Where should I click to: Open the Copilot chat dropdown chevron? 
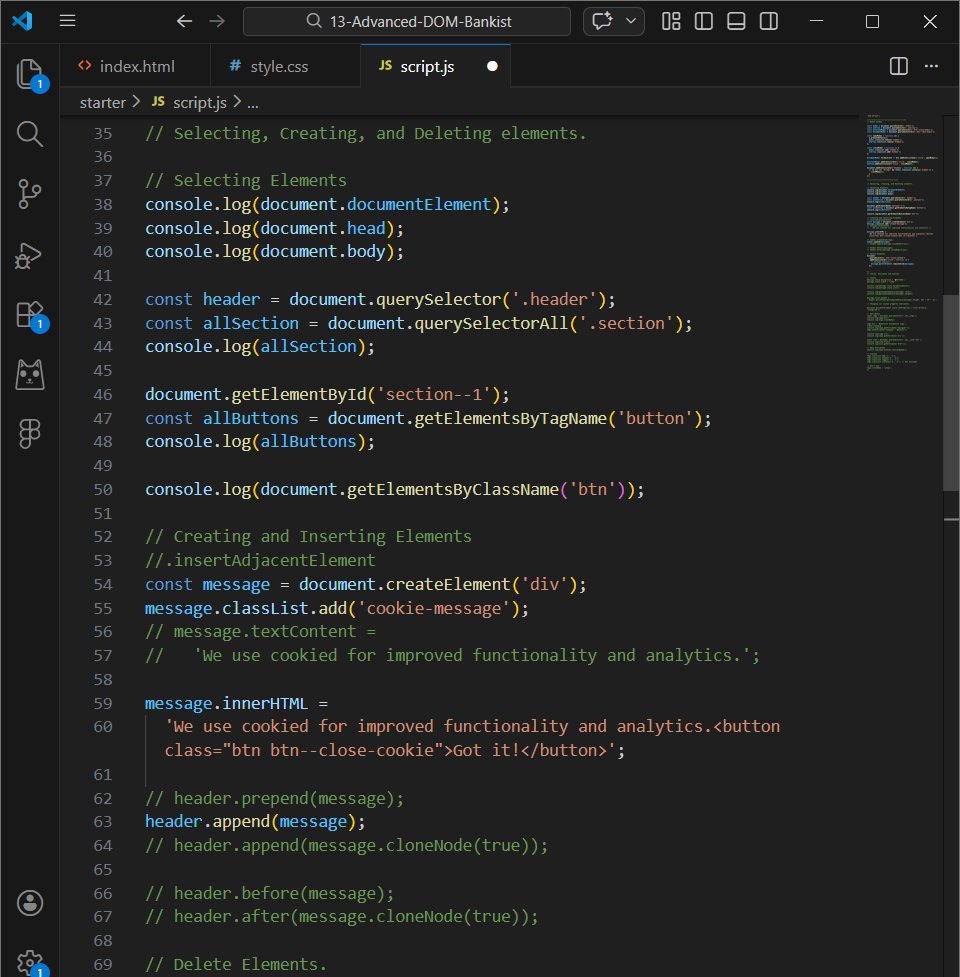[x=629, y=20]
